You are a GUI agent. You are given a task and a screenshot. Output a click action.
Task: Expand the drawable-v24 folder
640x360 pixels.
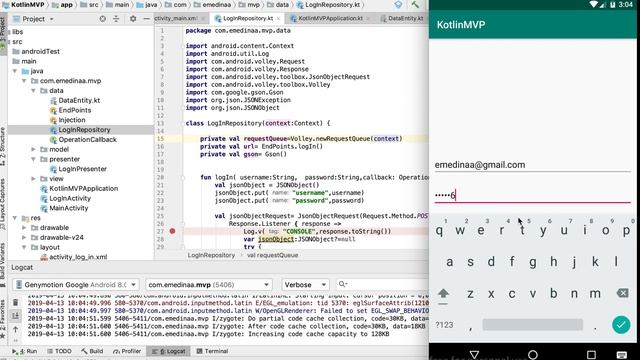click(x=24, y=238)
